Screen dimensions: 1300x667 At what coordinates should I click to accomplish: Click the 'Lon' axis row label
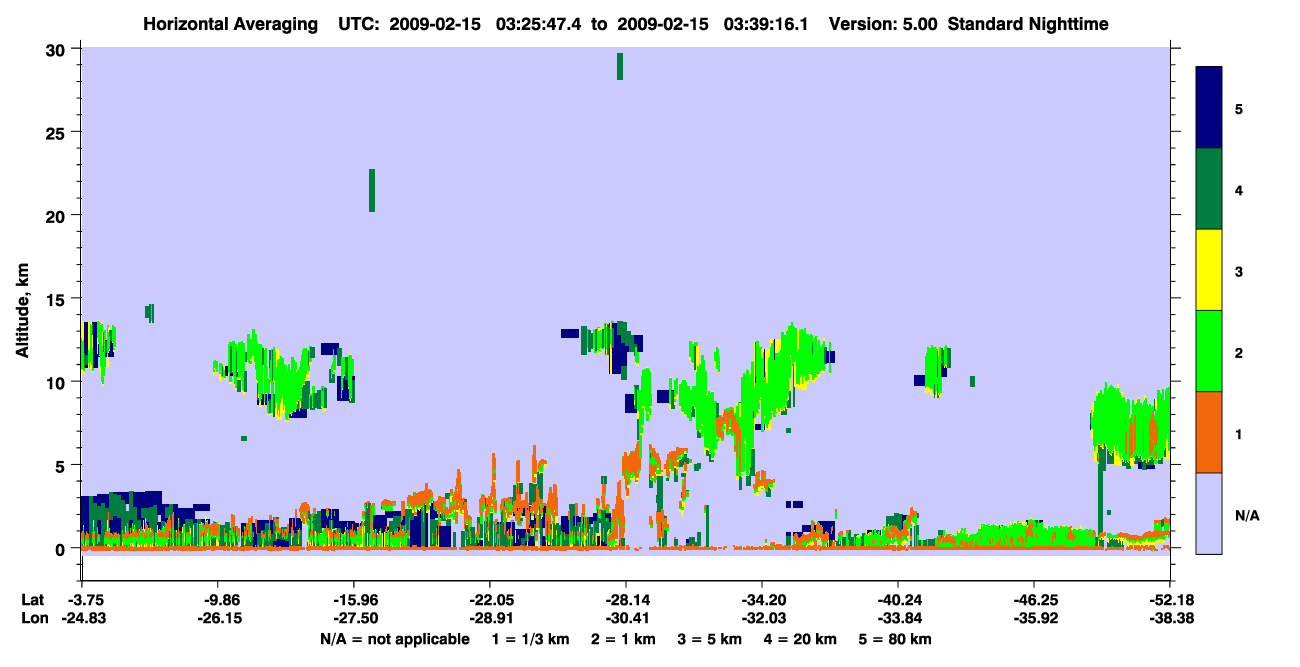tap(34, 619)
